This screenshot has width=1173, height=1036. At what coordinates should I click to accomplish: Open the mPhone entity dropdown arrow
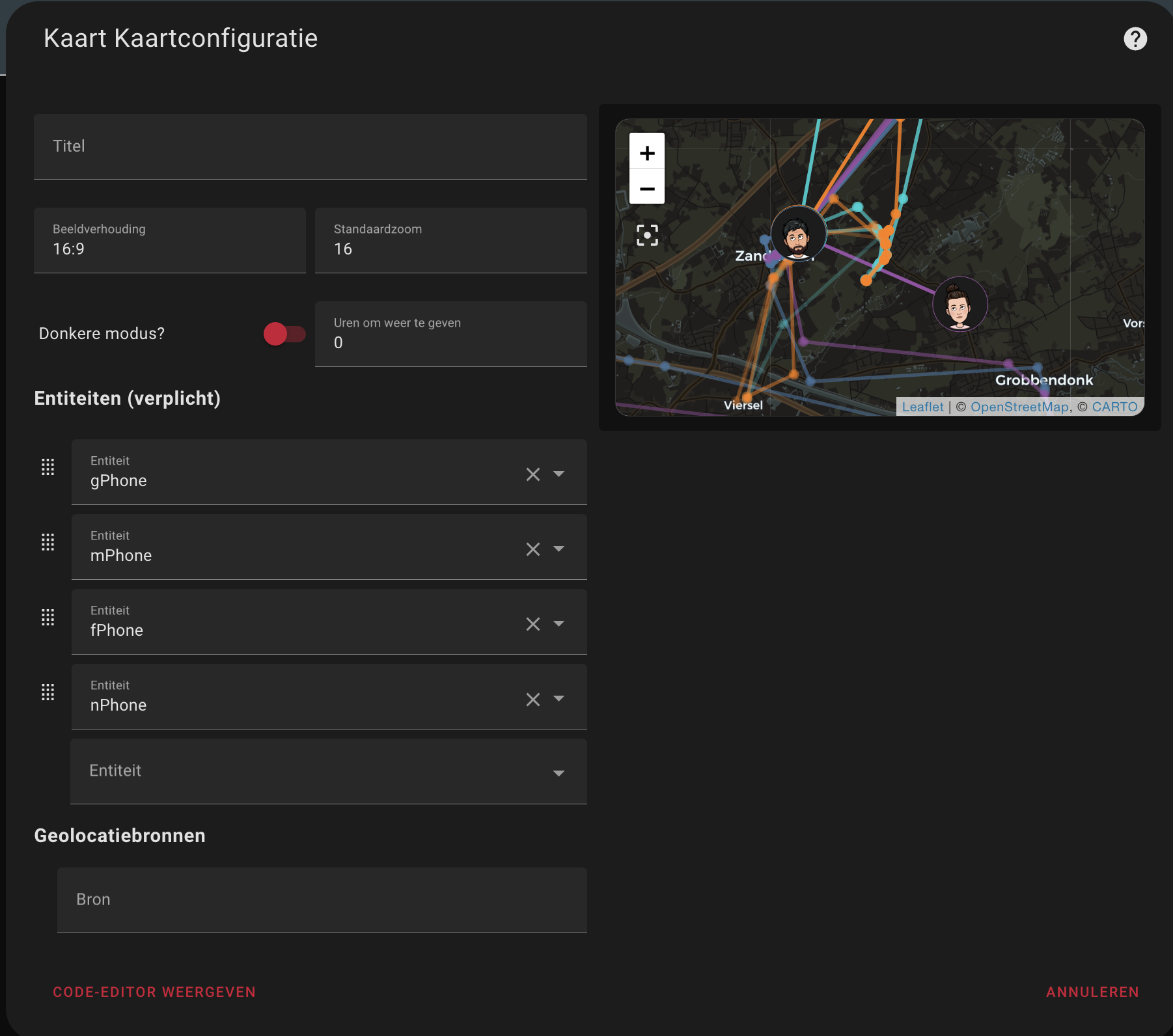(x=559, y=549)
